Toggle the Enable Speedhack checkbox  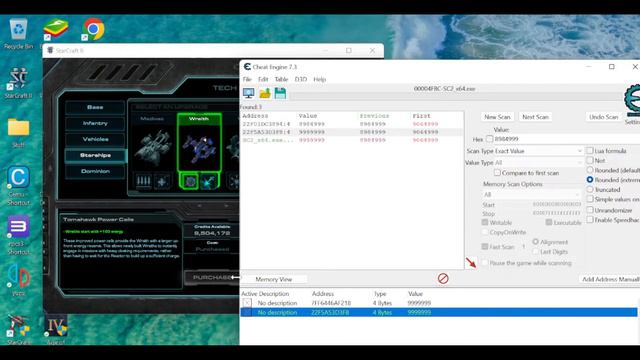click(x=590, y=220)
